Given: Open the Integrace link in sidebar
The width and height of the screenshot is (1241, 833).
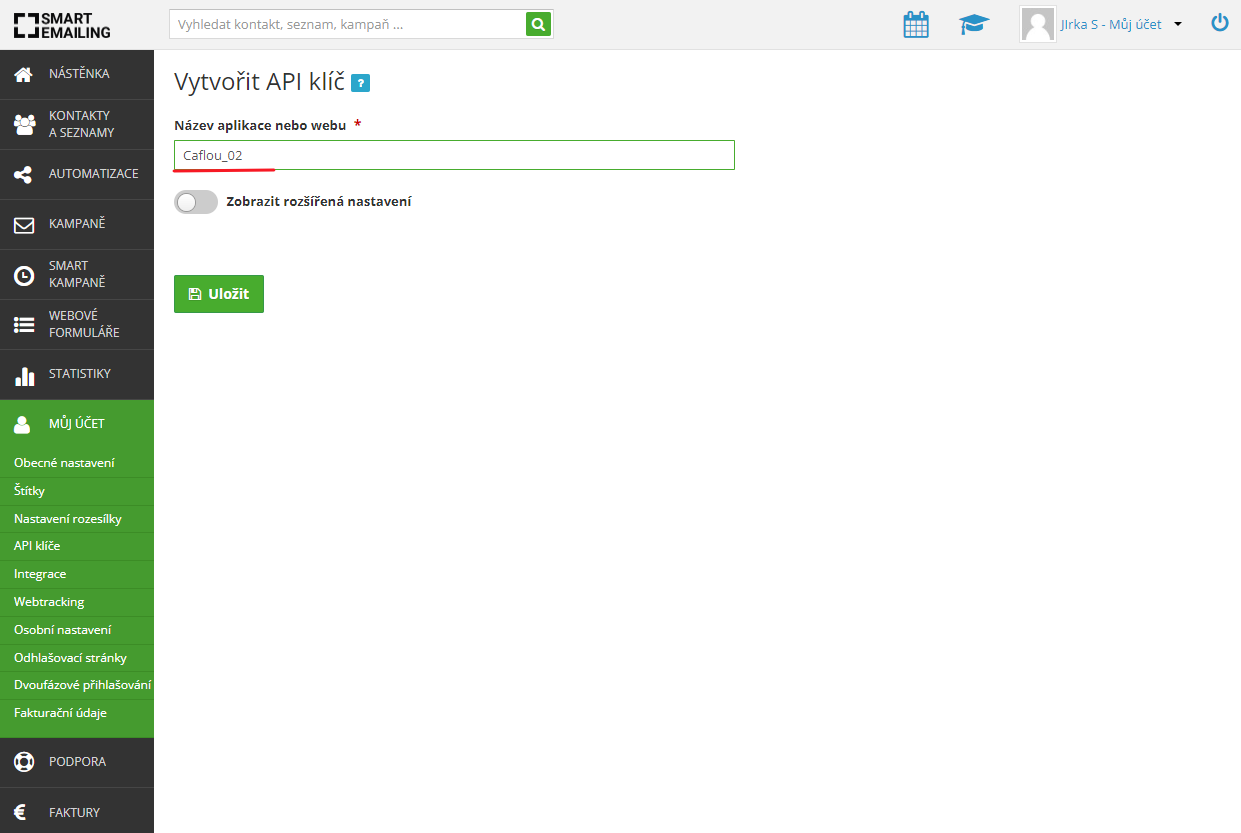Looking at the screenshot, I should point(40,574).
